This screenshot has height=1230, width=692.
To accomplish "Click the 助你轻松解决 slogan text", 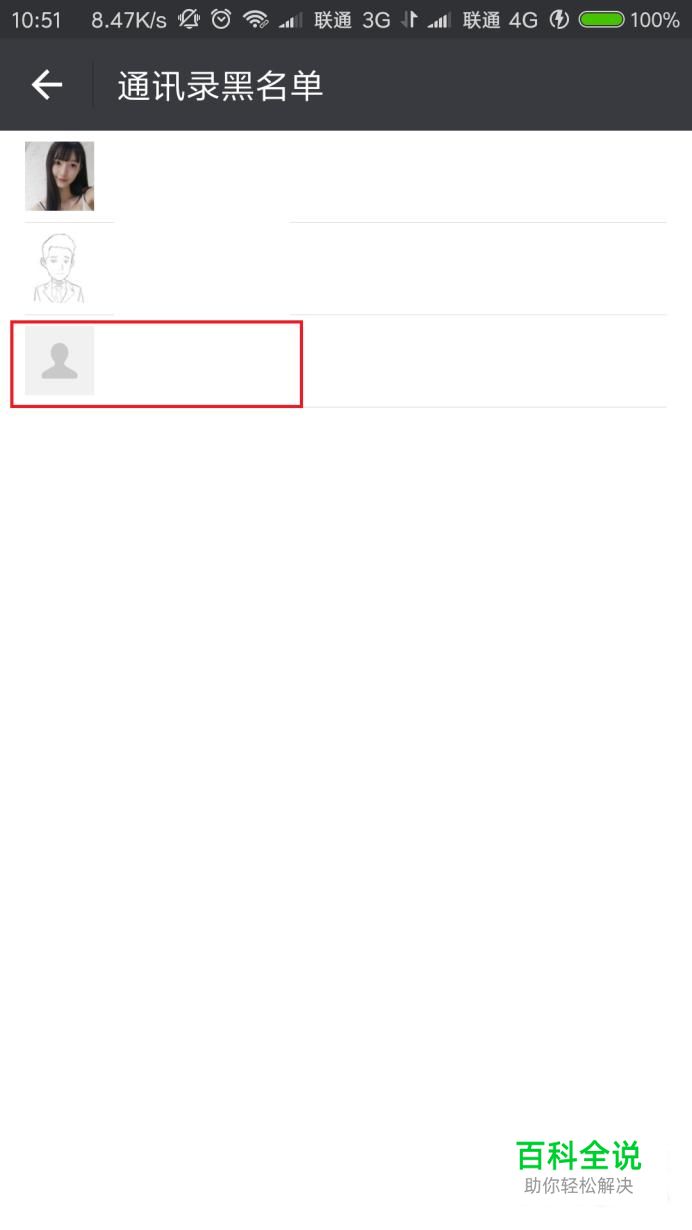I will [579, 1187].
